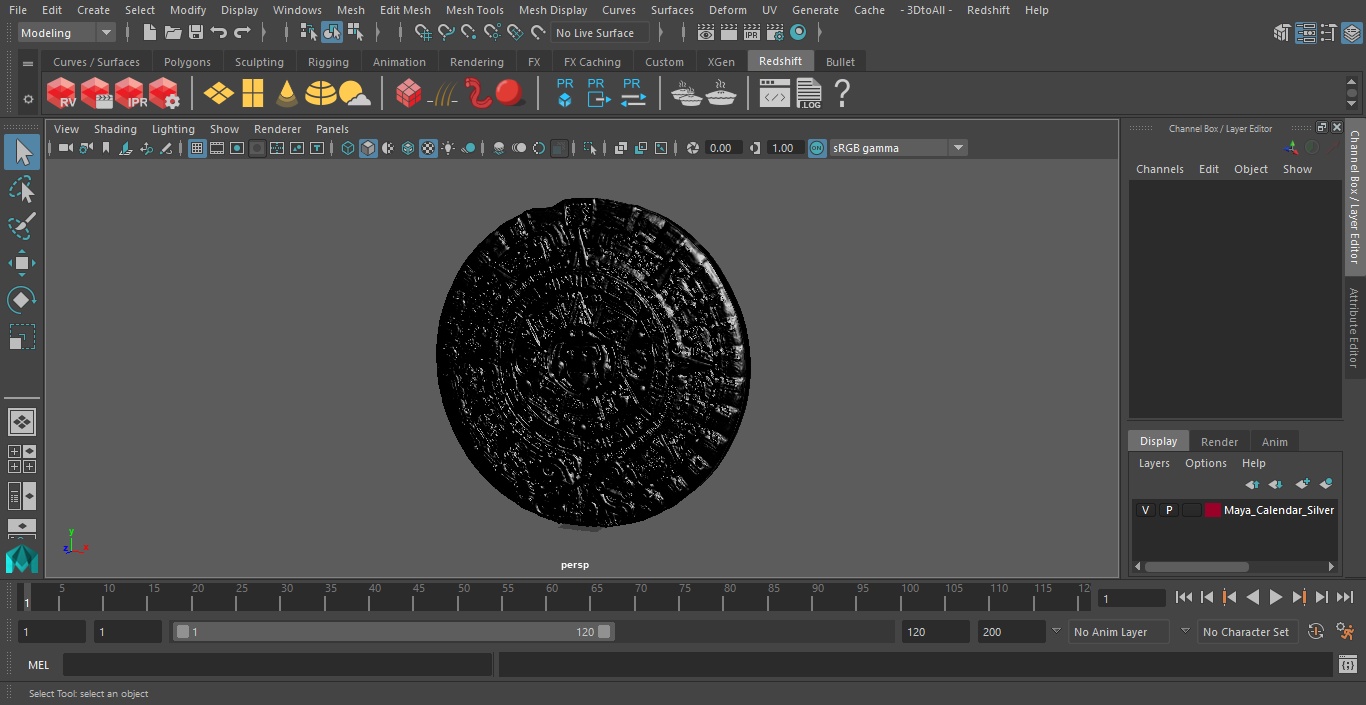Expand the No Live Surface field
Viewport: 1366px width, 705px height.
coord(600,33)
